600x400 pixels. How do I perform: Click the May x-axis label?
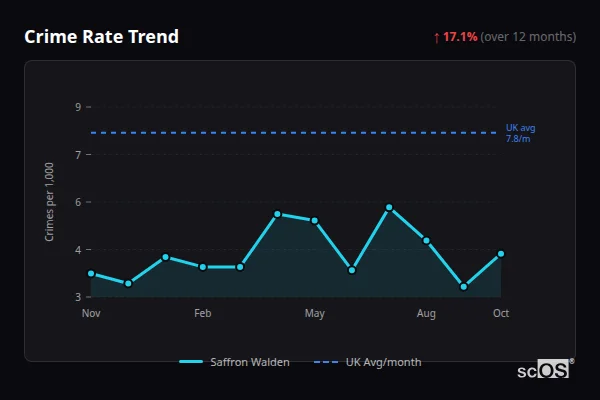(x=315, y=313)
